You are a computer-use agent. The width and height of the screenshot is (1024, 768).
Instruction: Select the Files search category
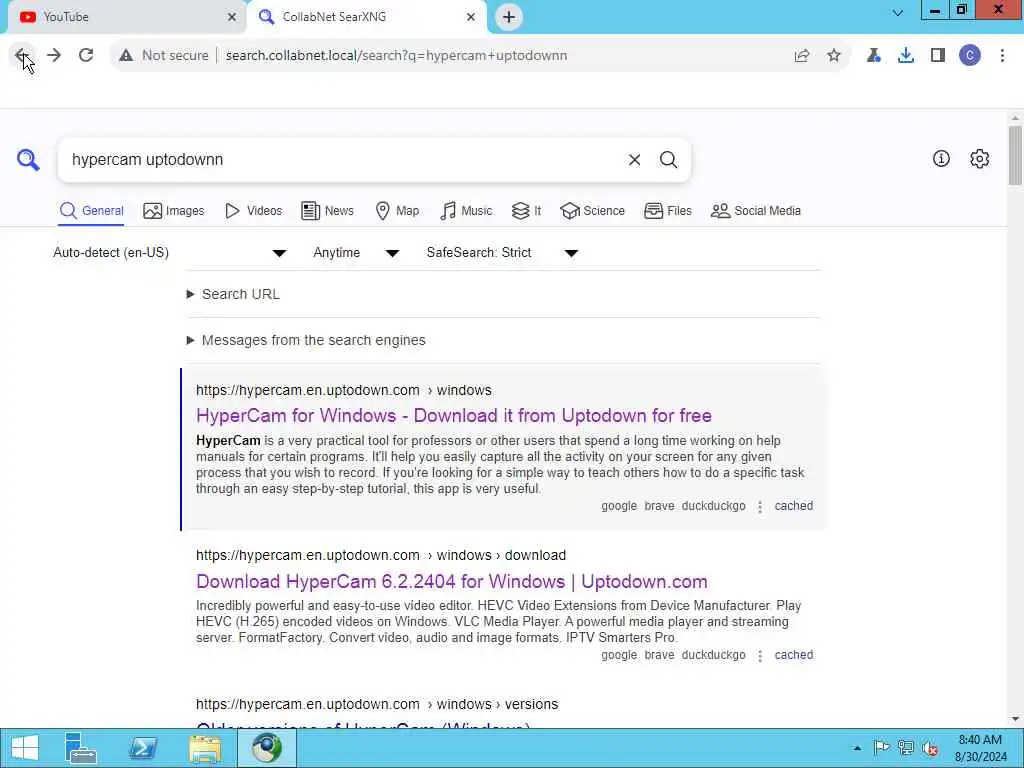(667, 211)
